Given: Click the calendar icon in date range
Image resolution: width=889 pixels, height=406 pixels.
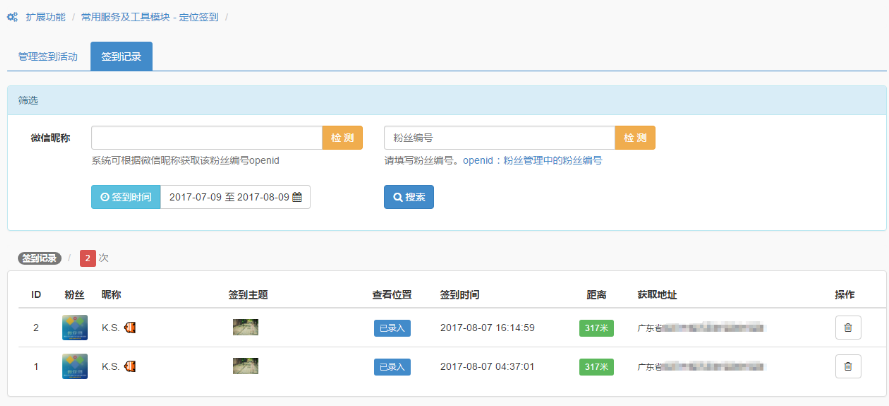Looking at the screenshot, I should tap(297, 197).
